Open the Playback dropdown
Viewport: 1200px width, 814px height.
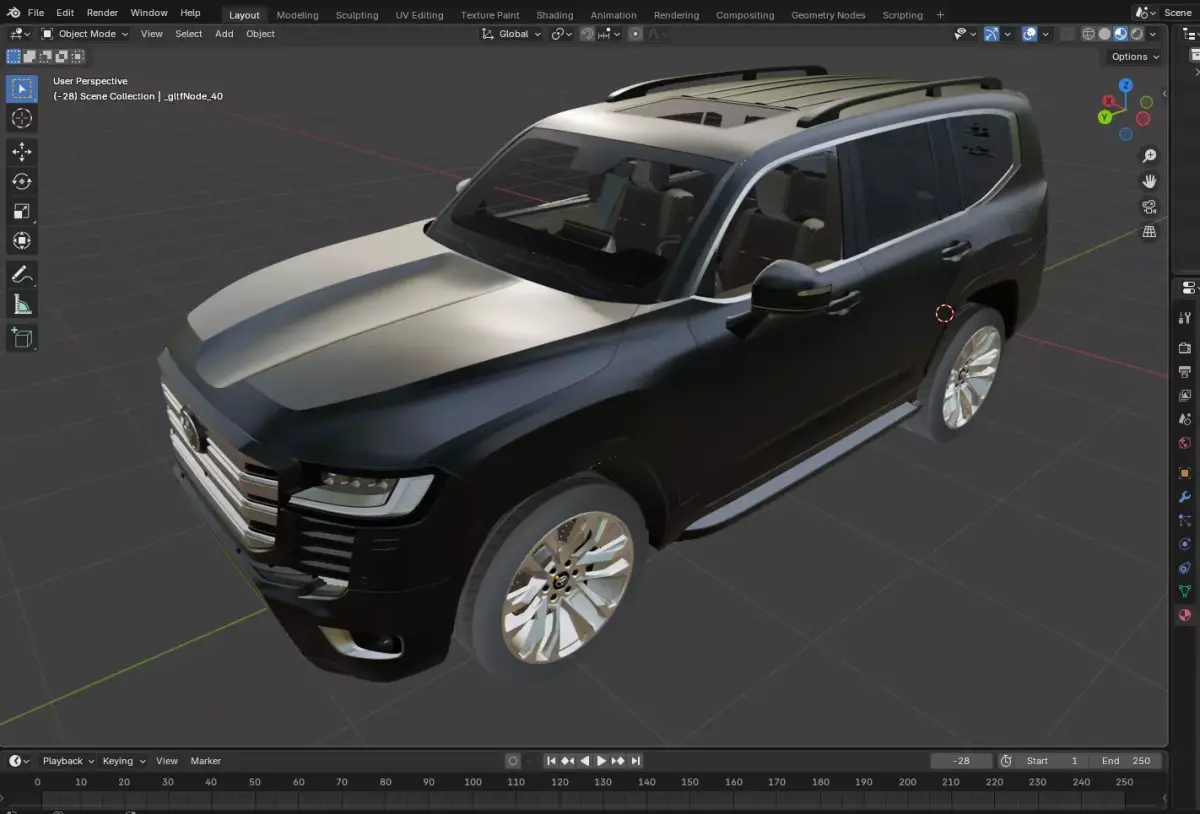pyautogui.click(x=68, y=761)
